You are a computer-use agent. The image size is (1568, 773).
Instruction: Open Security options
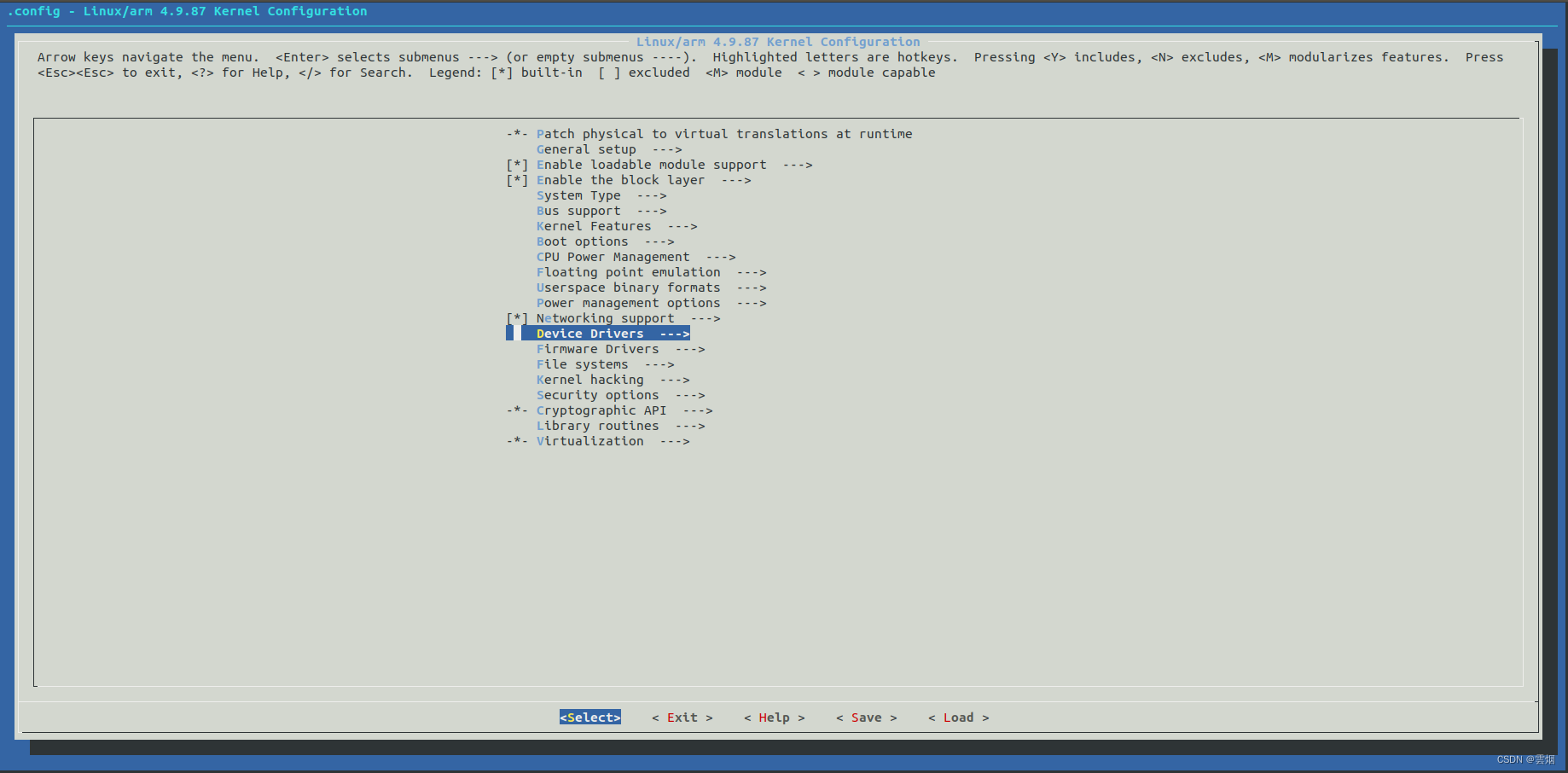597,395
